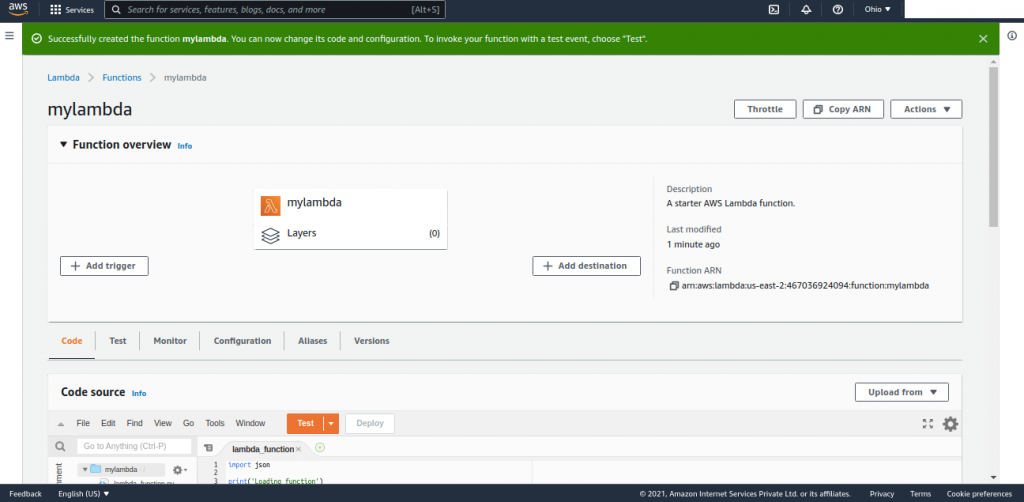Screen dimensions: 1024x502
Task: Click the Copy ARN button
Action: [843, 109]
